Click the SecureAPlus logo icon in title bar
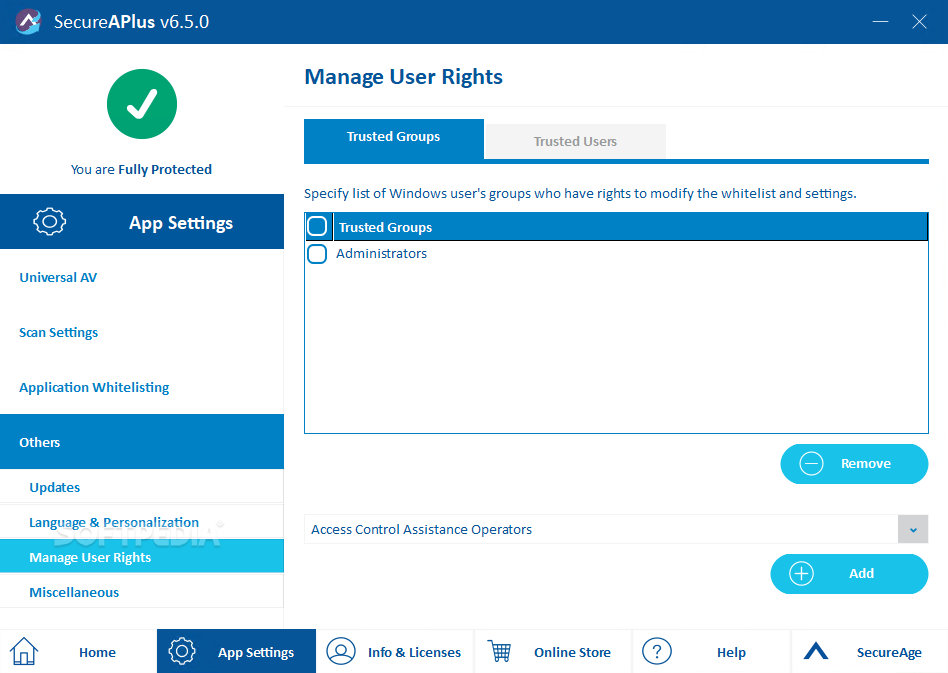The image size is (948, 673). (28, 22)
